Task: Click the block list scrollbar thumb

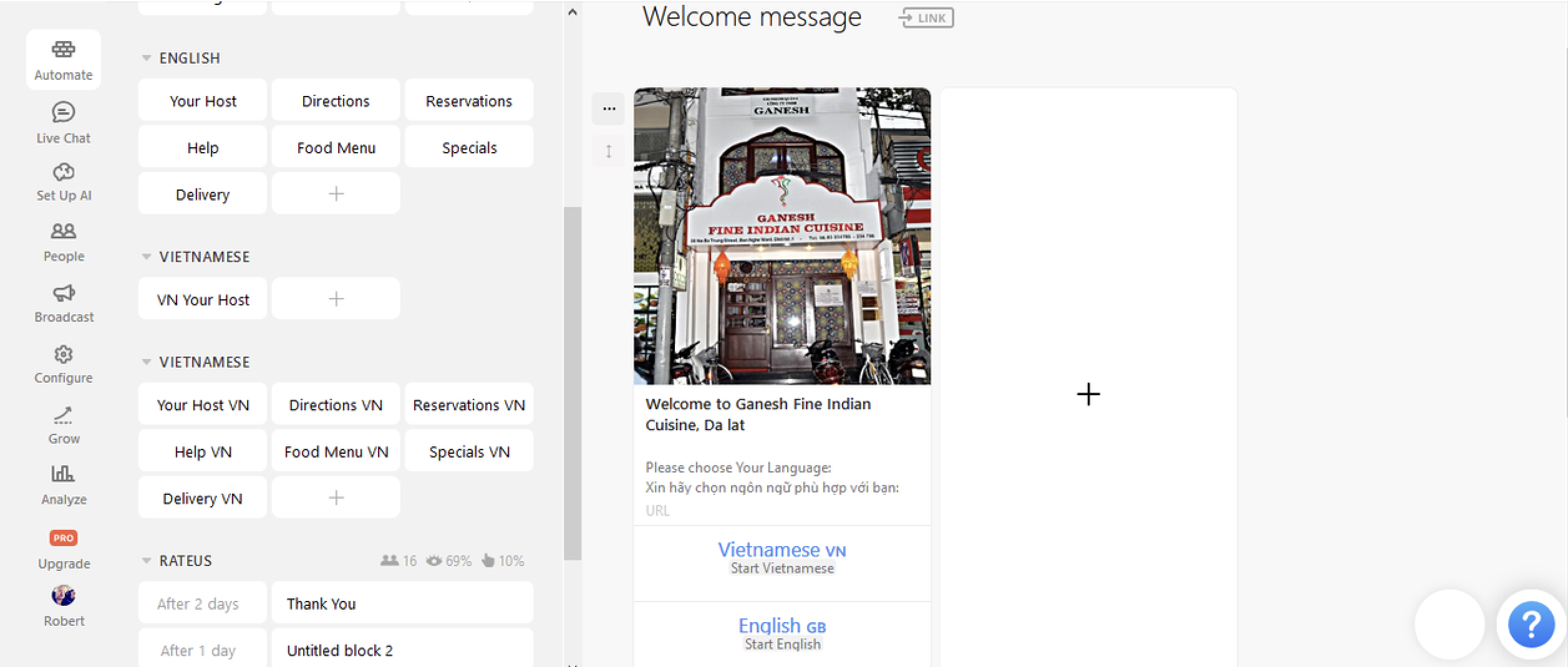Action: tap(573, 383)
